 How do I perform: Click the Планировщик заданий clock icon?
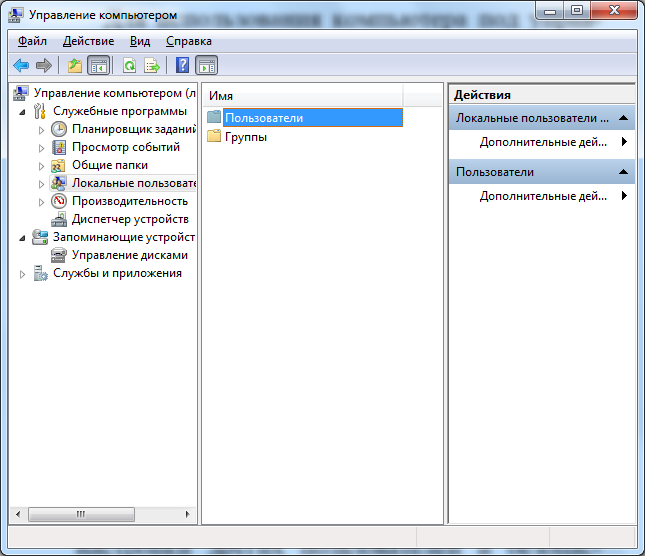pyautogui.click(x=59, y=129)
